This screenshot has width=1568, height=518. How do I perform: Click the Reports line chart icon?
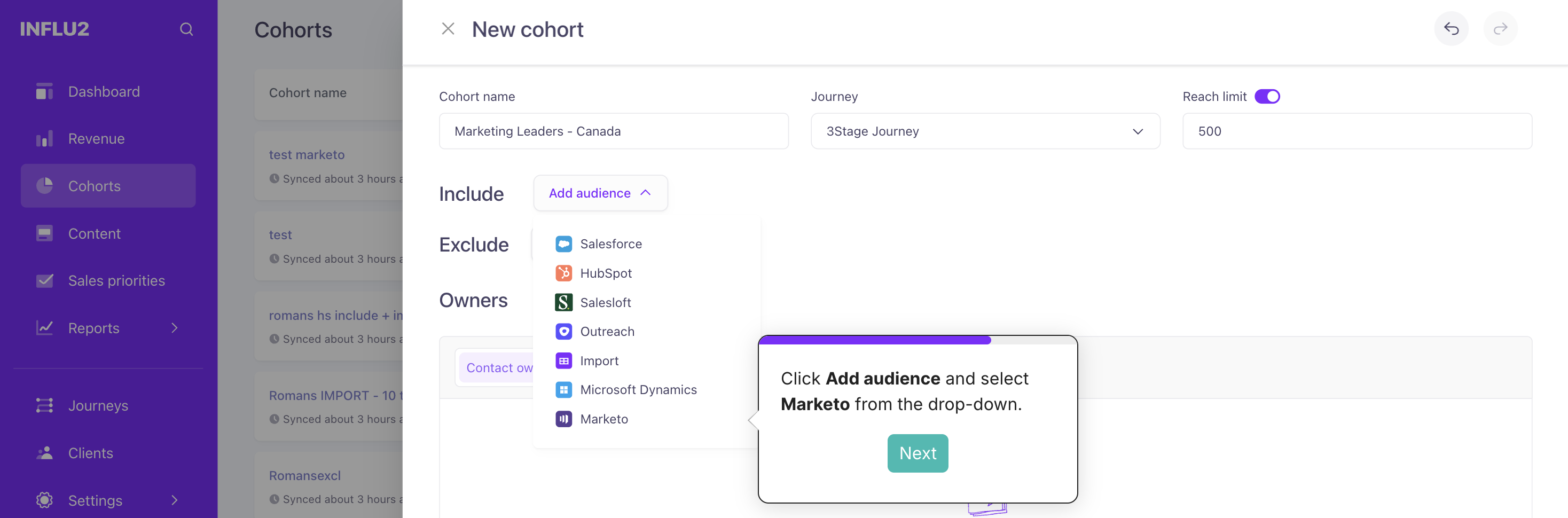coord(44,327)
